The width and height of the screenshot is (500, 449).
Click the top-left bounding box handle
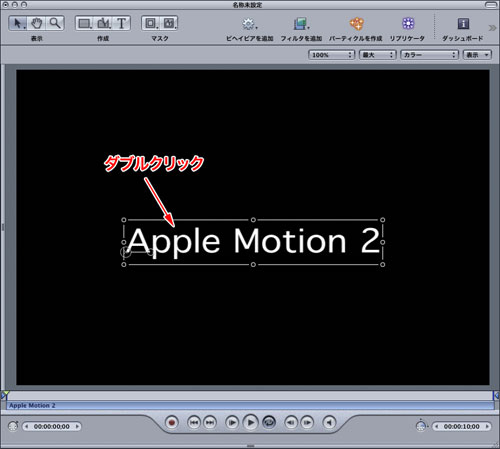[x=124, y=220]
